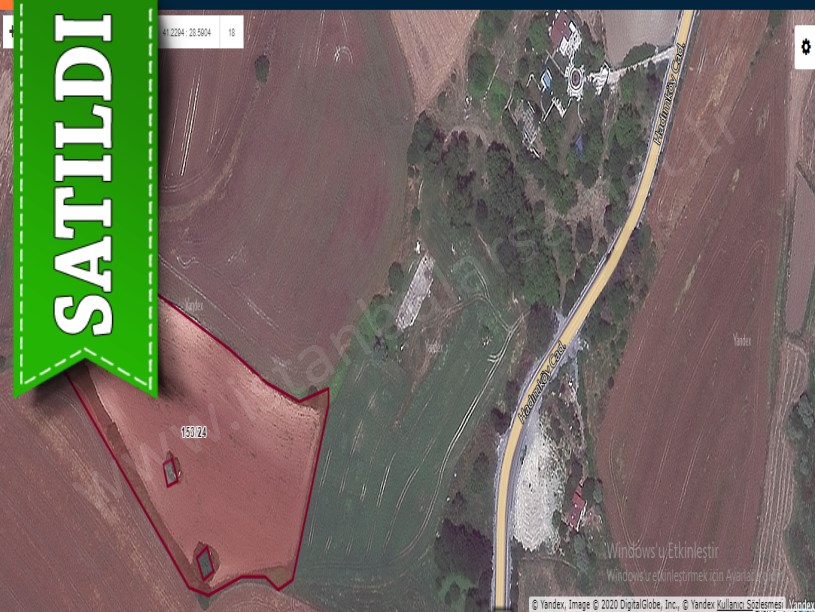The image size is (815, 612).
Task: Click the zoom-in plus button
Action: click(x=8, y=33)
